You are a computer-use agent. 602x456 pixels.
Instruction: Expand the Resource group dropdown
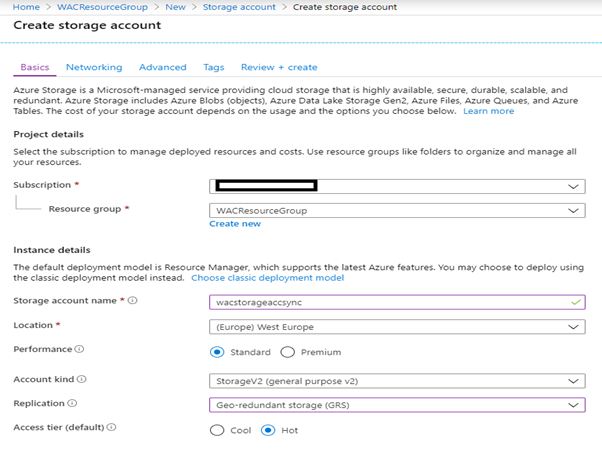[x=397, y=210]
